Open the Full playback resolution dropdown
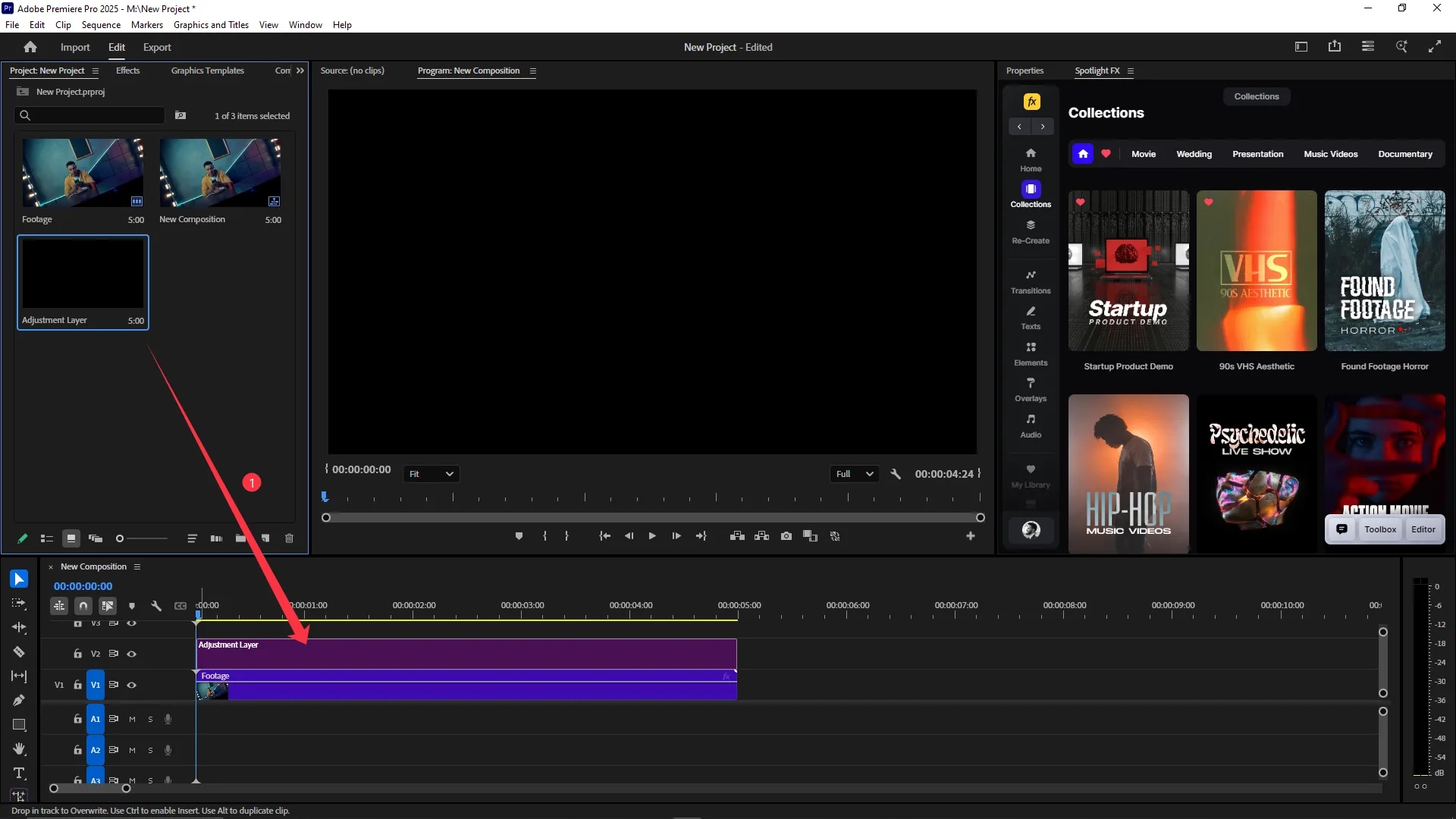The image size is (1456, 819). point(855,474)
